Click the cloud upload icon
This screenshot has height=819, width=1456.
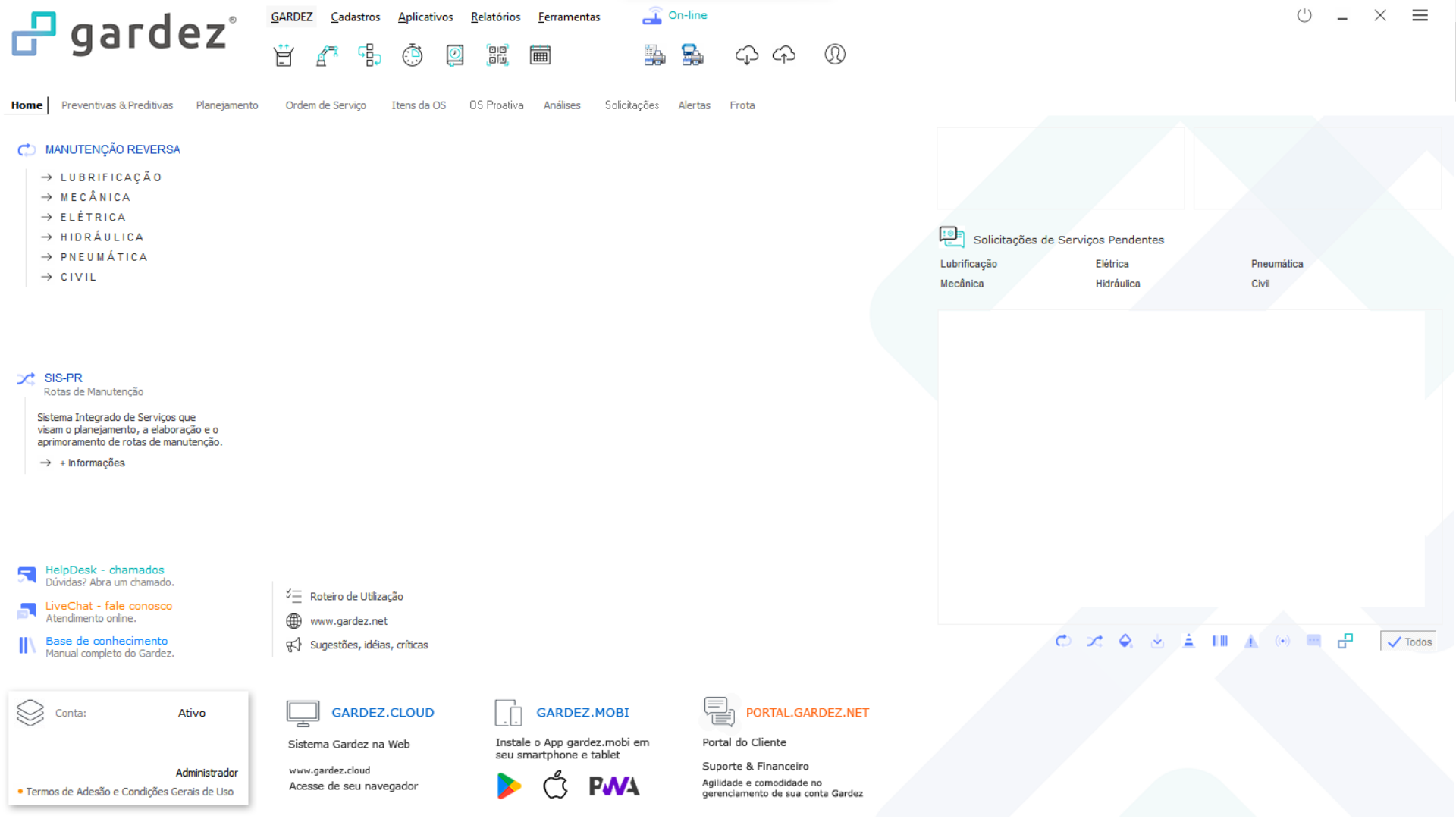coord(783,55)
